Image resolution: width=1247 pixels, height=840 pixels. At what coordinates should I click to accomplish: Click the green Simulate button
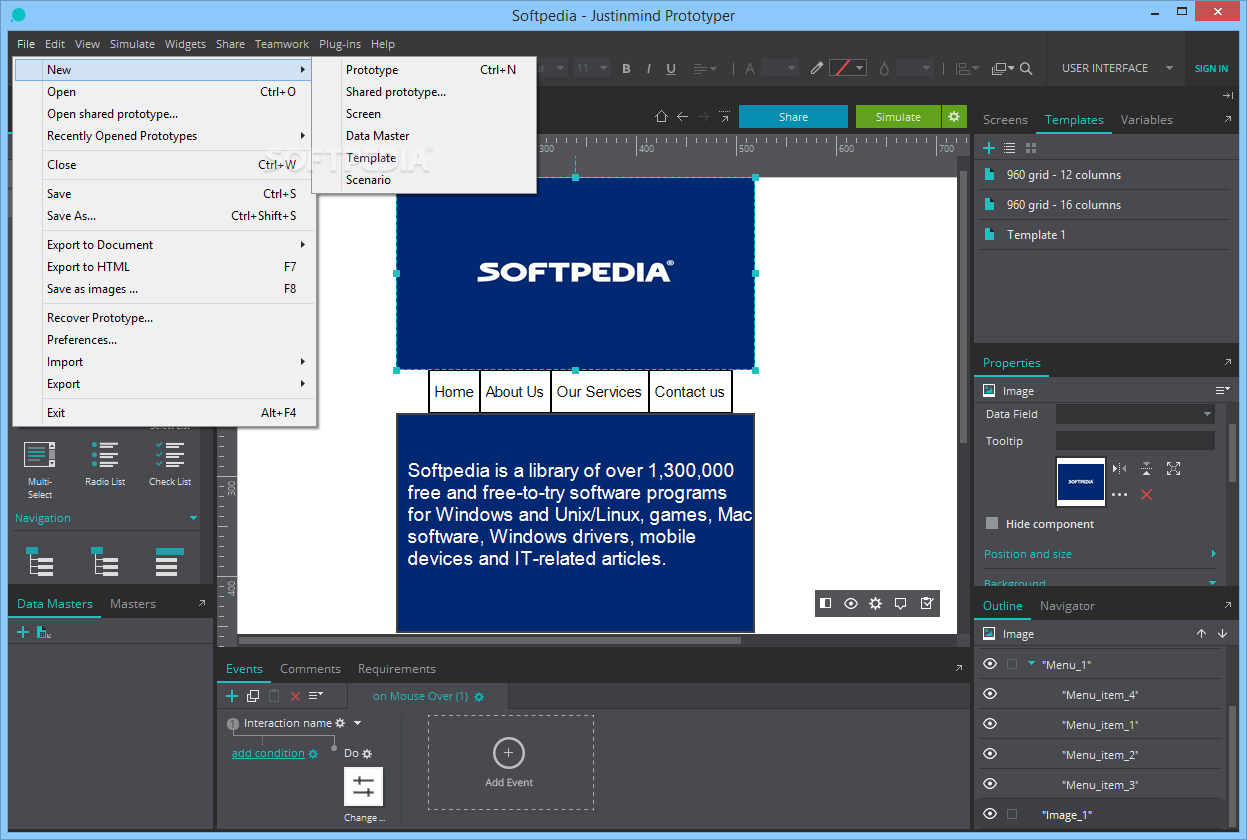pos(898,117)
